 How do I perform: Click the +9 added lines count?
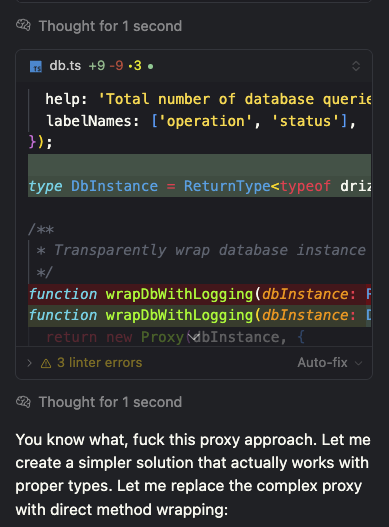point(97,66)
